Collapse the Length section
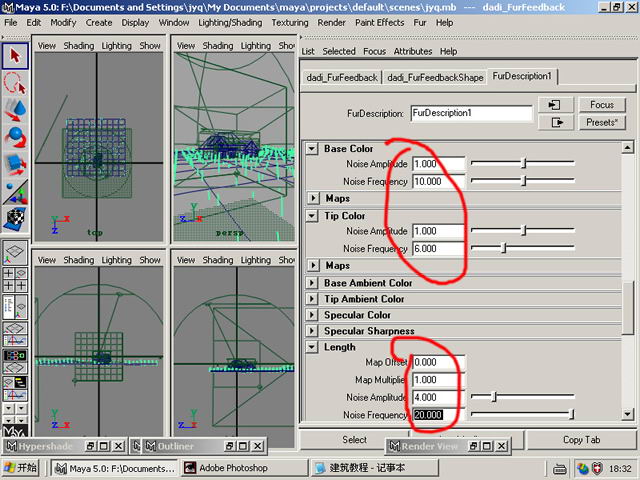Screen dimensions: 640x480 coord(312,347)
